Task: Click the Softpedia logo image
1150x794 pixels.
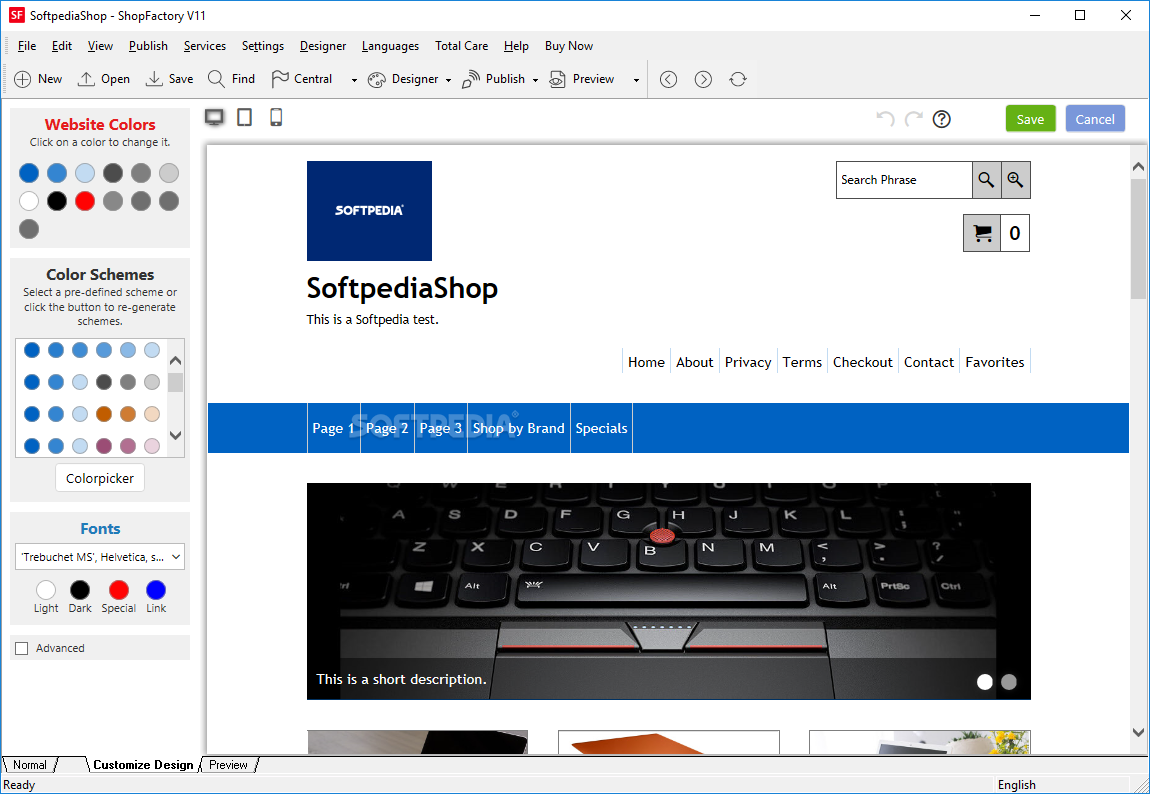Action: (x=370, y=211)
